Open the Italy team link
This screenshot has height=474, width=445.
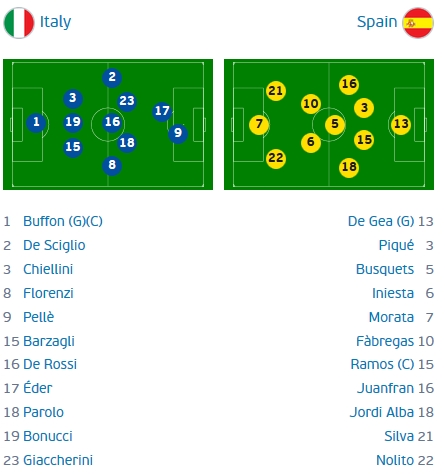55,22
